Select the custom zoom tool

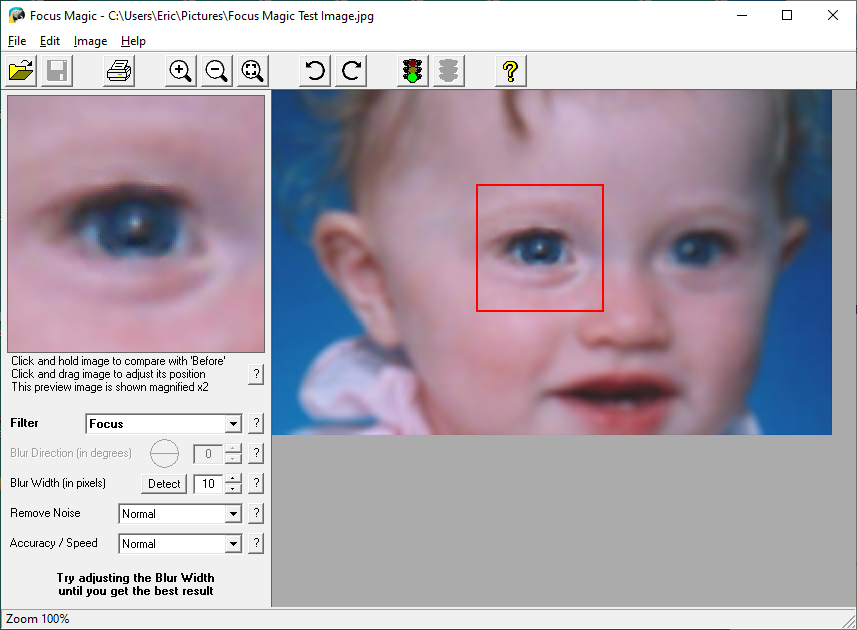(252, 70)
